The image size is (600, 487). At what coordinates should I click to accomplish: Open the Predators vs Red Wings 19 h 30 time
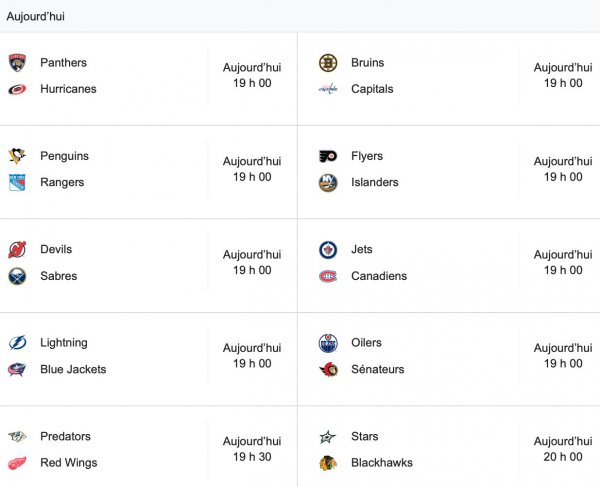252,457
